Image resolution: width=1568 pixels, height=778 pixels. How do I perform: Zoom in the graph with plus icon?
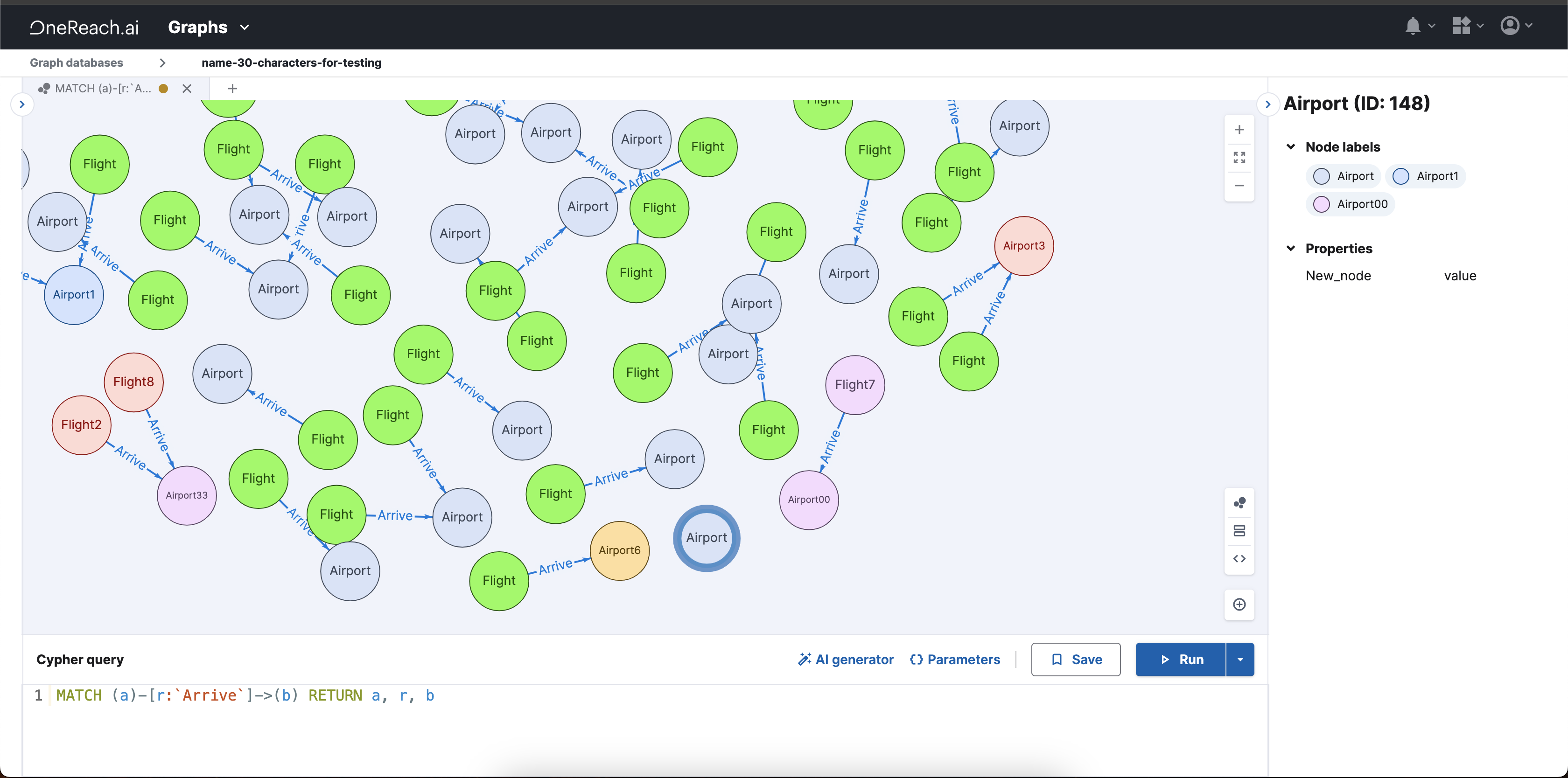click(x=1239, y=130)
